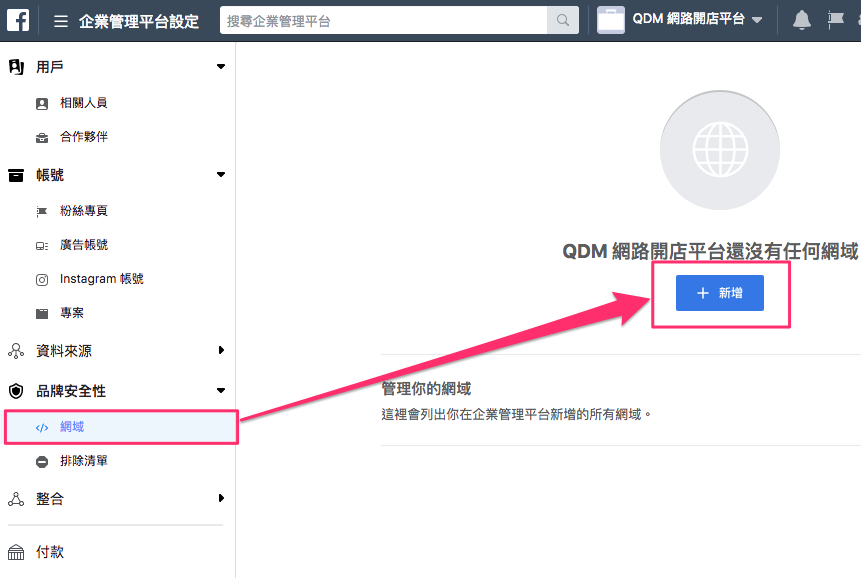Click the 合作夥伴 briefcase icon
Viewport: 861px width, 578px height.
[42, 138]
